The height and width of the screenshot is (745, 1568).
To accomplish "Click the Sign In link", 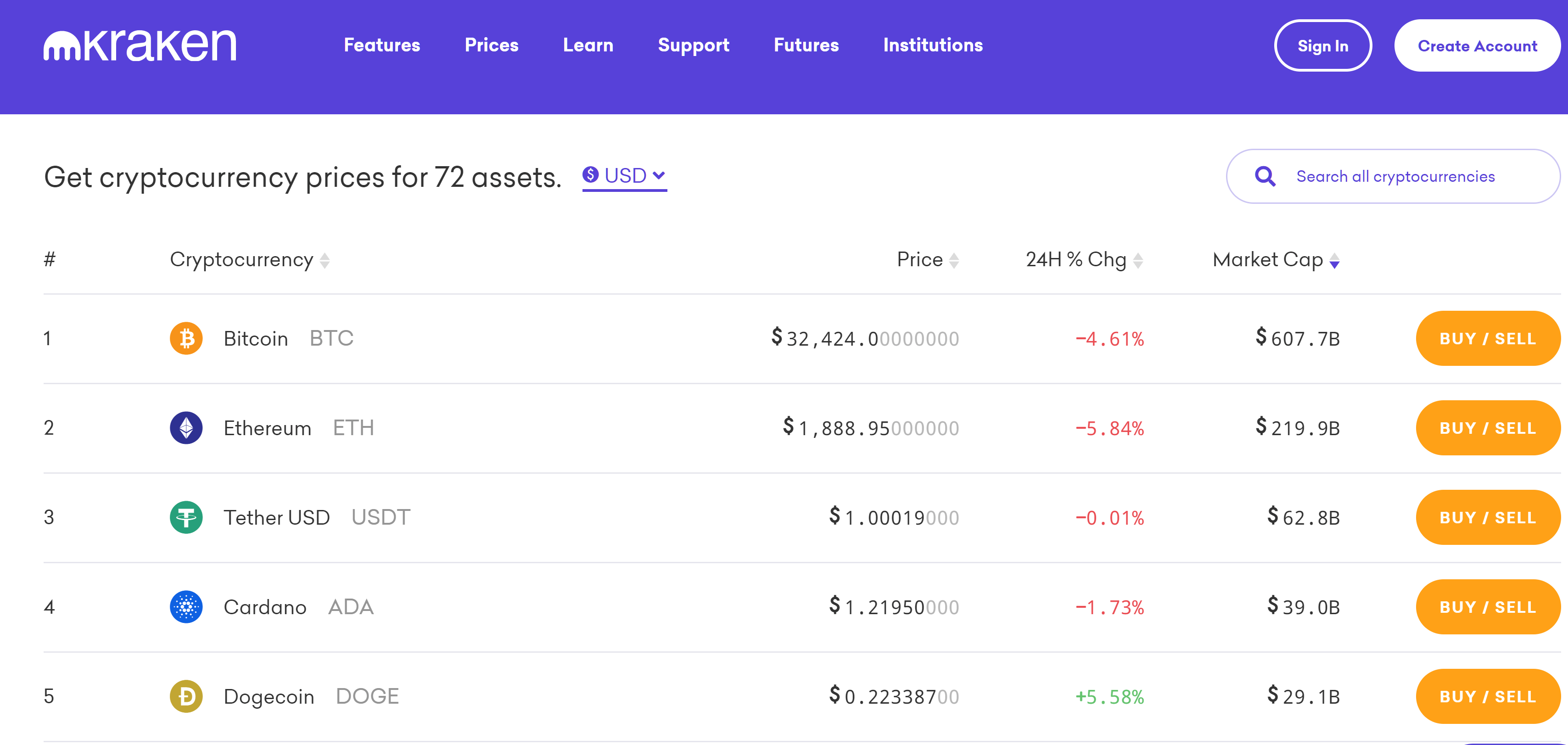I will point(1323,45).
